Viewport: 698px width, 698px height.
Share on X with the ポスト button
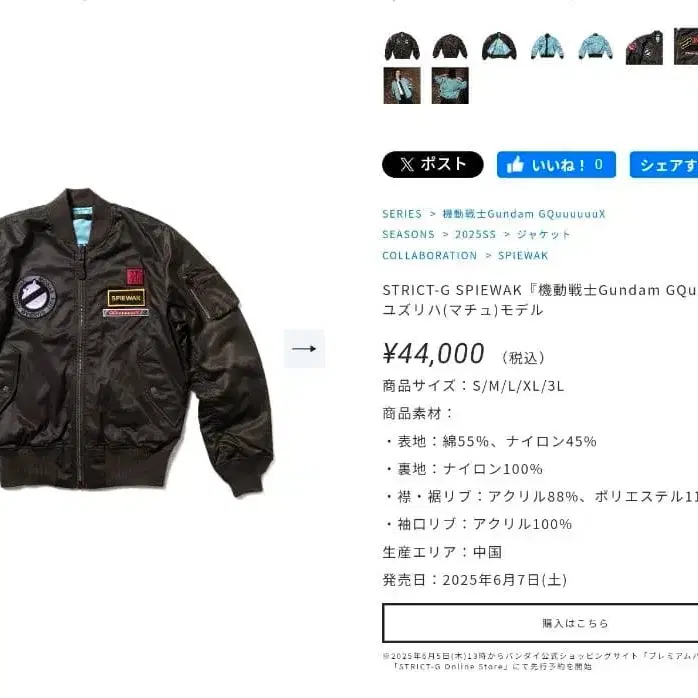coord(433,164)
